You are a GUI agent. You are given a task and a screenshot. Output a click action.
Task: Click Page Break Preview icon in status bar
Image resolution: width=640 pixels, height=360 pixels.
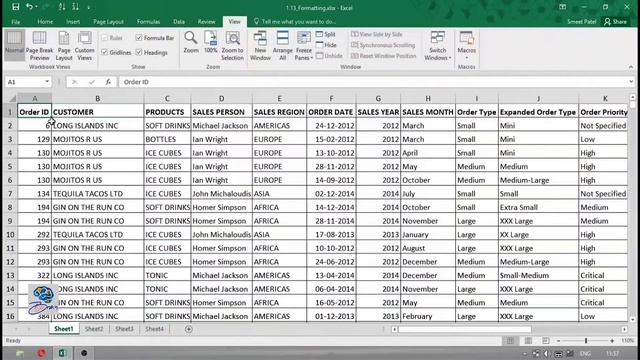click(546, 340)
